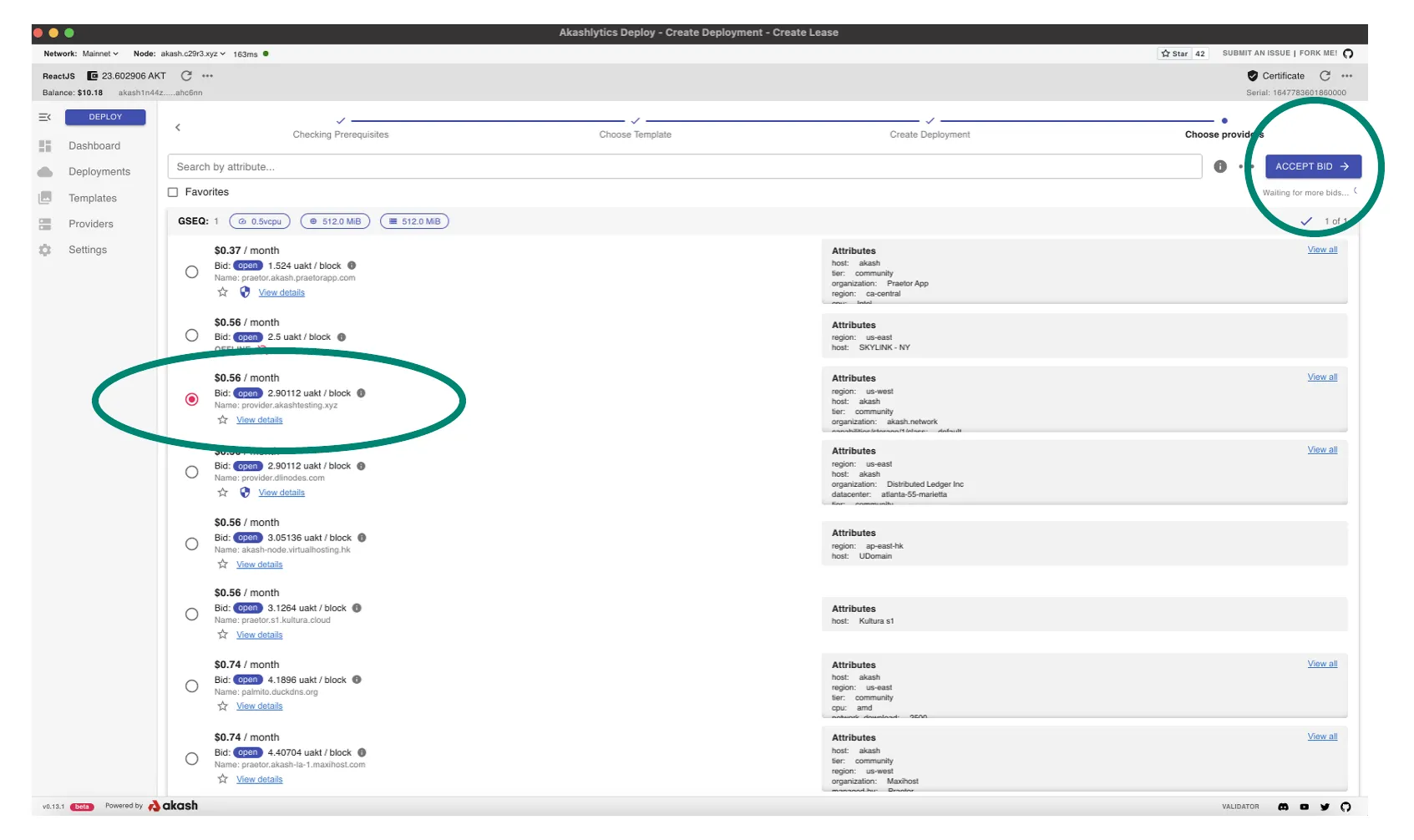Viewport: 1414px width, 840px height.
Task: Click star icon for provider.akashtesting.xyz bid
Action: pyautogui.click(x=223, y=420)
